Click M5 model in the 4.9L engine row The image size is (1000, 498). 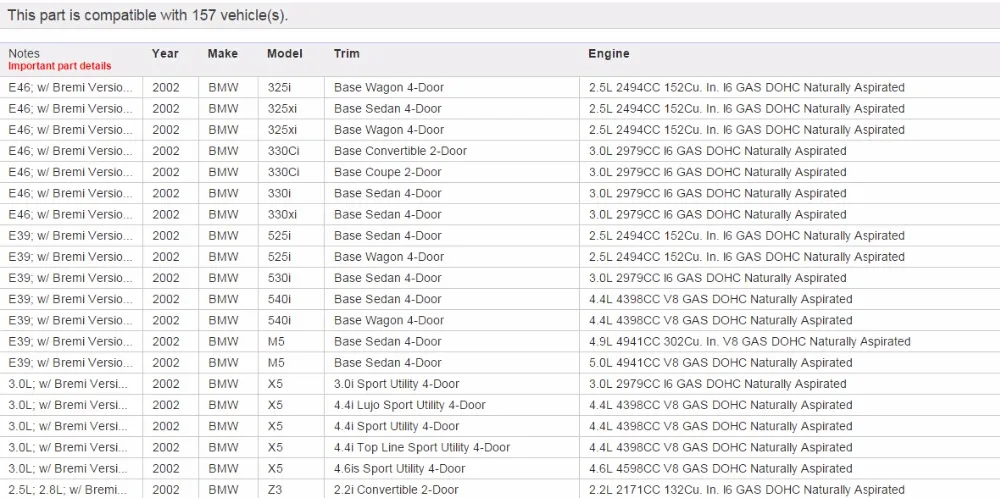click(276, 342)
